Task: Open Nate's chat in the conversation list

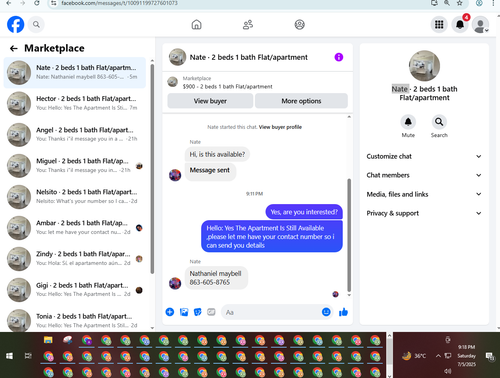Action: click(75, 72)
